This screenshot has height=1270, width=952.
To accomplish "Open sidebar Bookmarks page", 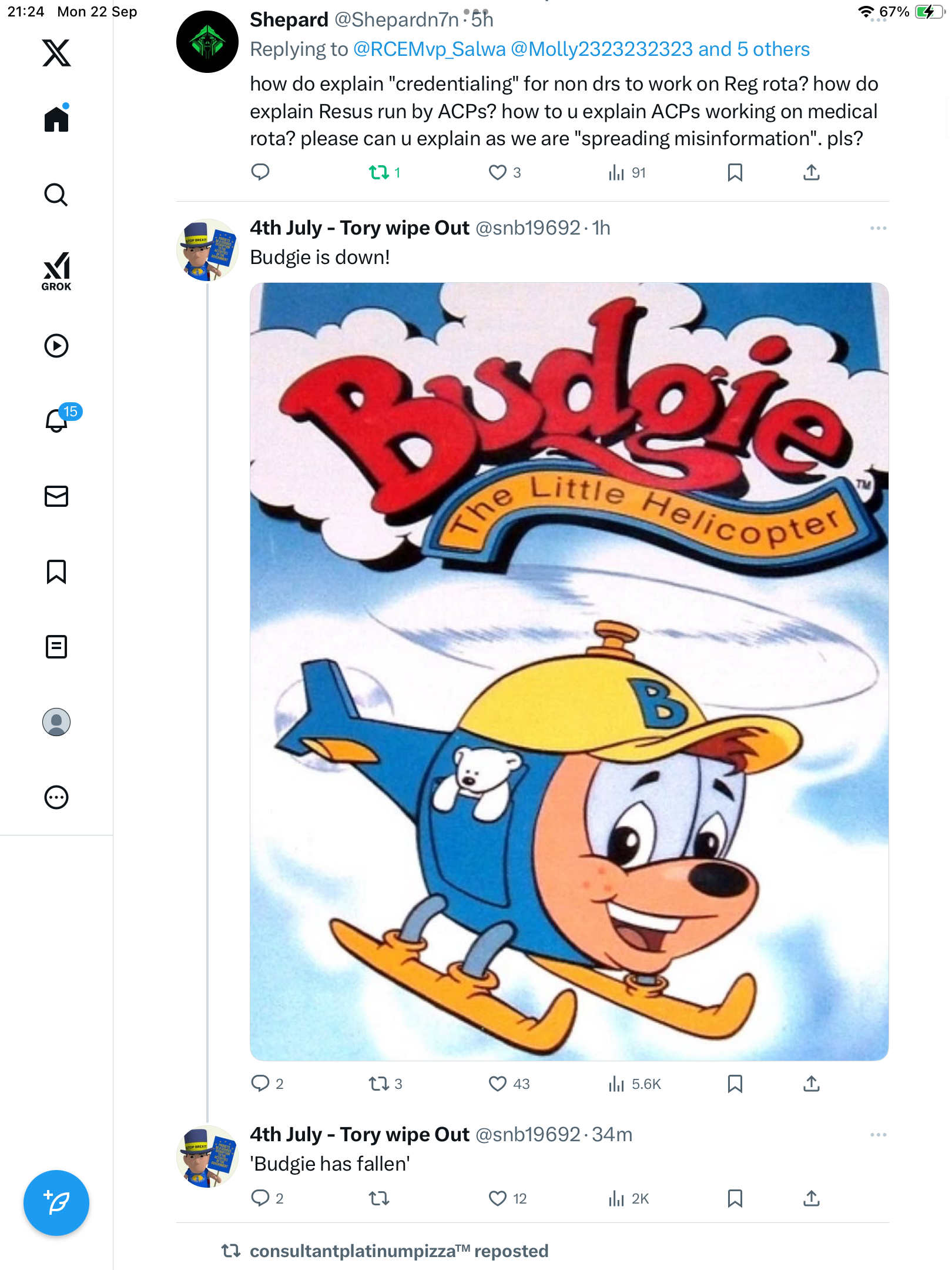I will click(56, 571).
